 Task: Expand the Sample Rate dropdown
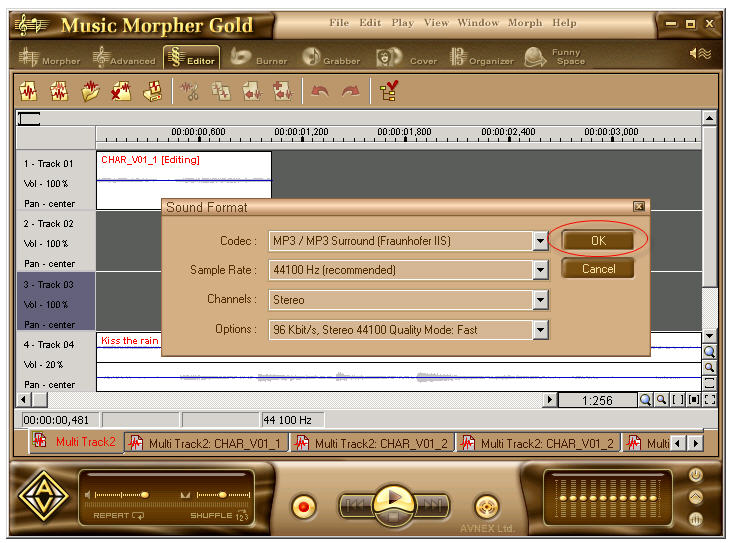coord(540,270)
